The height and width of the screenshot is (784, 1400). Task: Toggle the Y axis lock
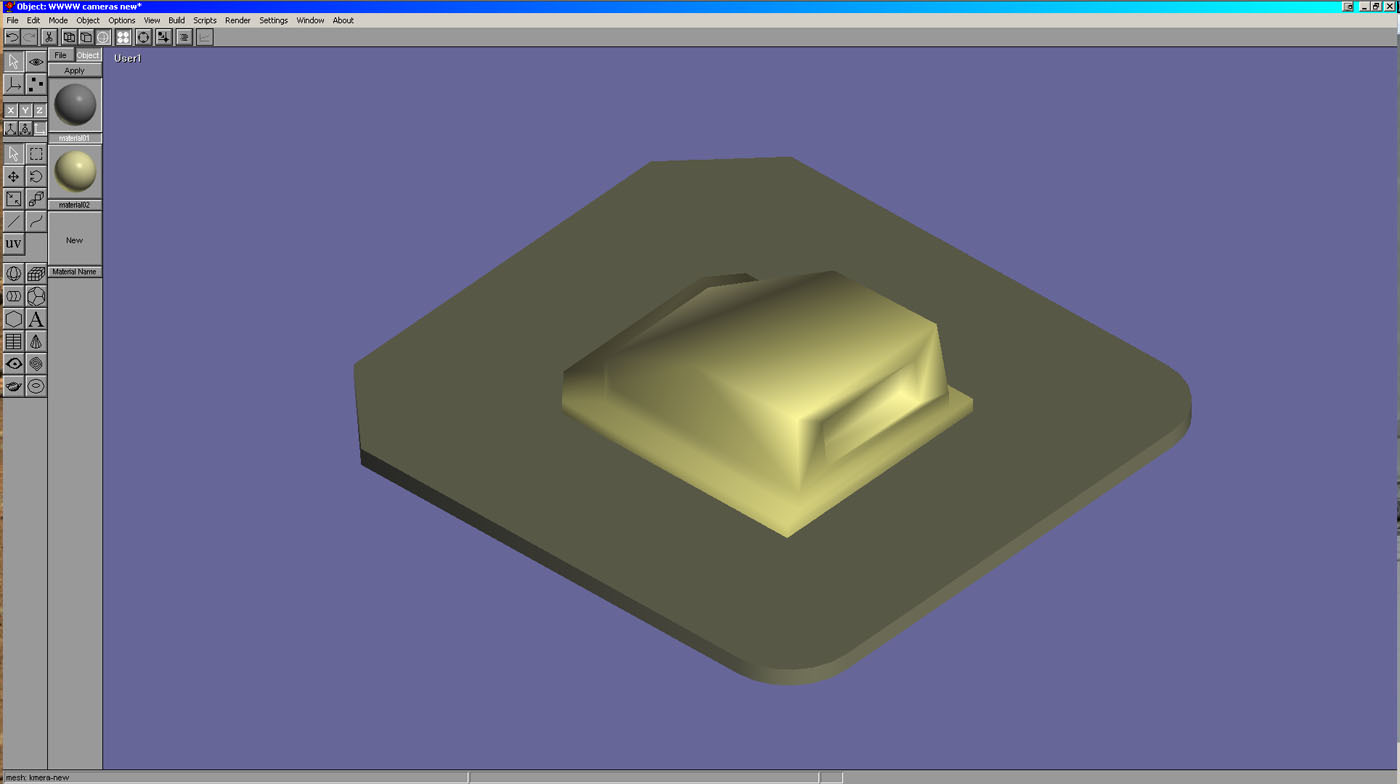(25, 110)
